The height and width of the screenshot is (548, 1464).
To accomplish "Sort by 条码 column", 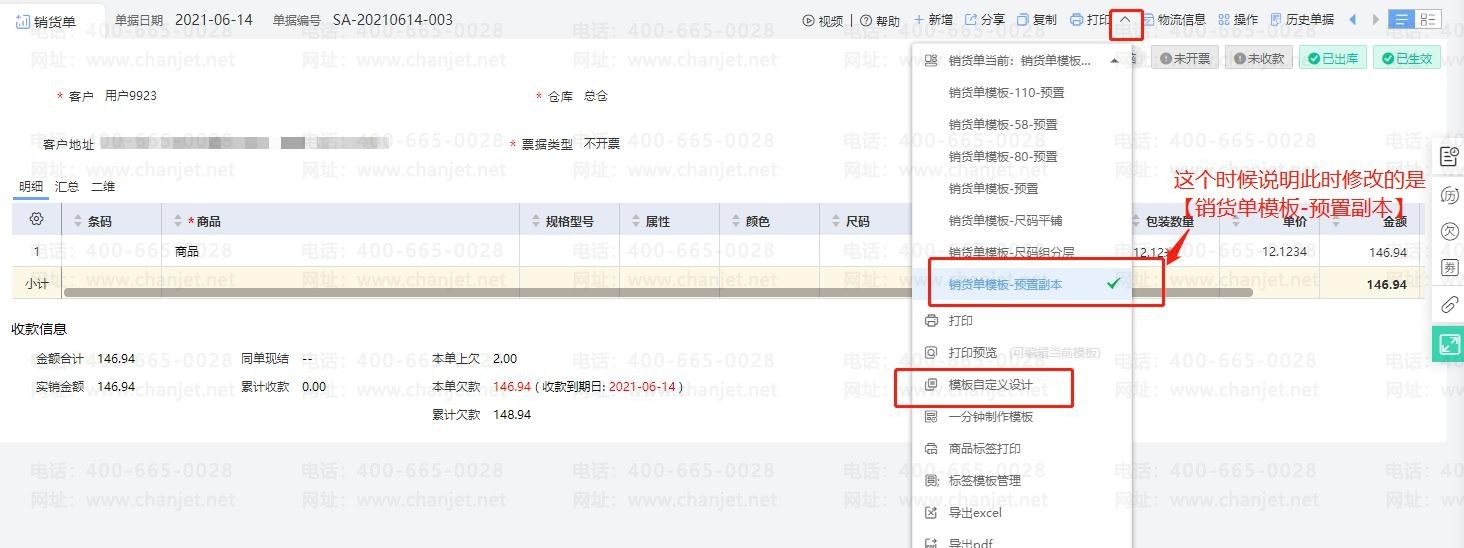I will tap(80, 221).
